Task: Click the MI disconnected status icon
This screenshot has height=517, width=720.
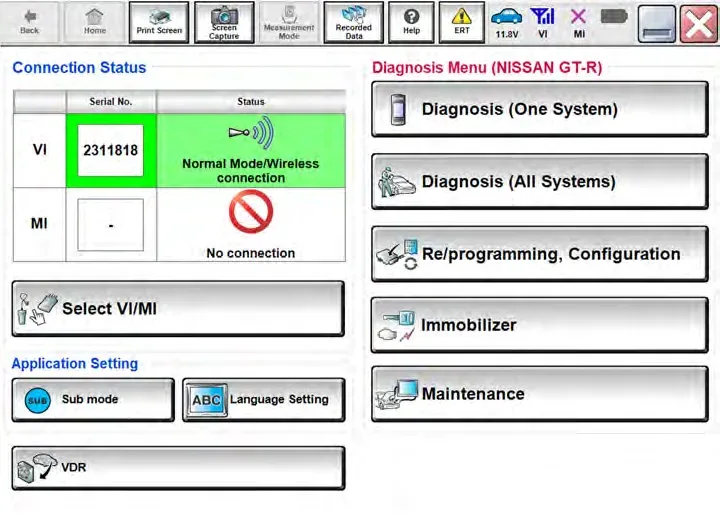Action: coord(579,23)
